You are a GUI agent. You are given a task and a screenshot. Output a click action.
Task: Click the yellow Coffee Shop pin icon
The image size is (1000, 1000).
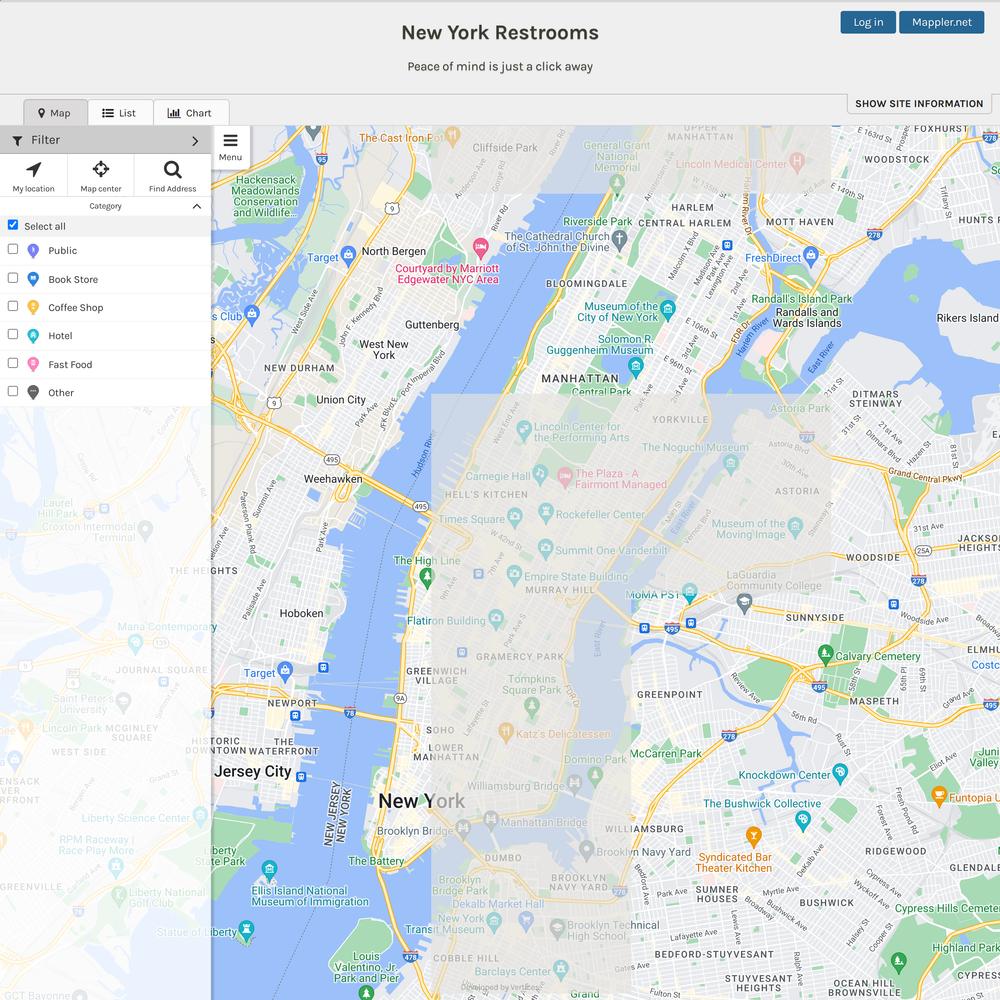[x=33, y=307]
